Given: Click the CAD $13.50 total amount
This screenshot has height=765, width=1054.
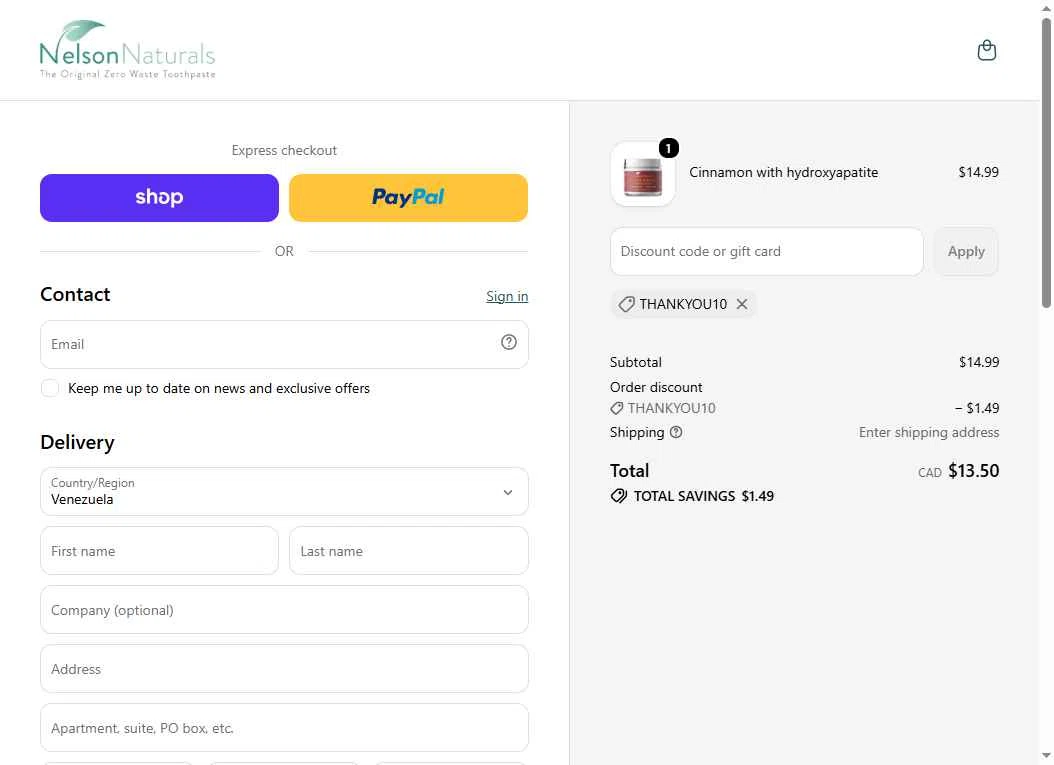Looking at the screenshot, I should pos(959,471).
